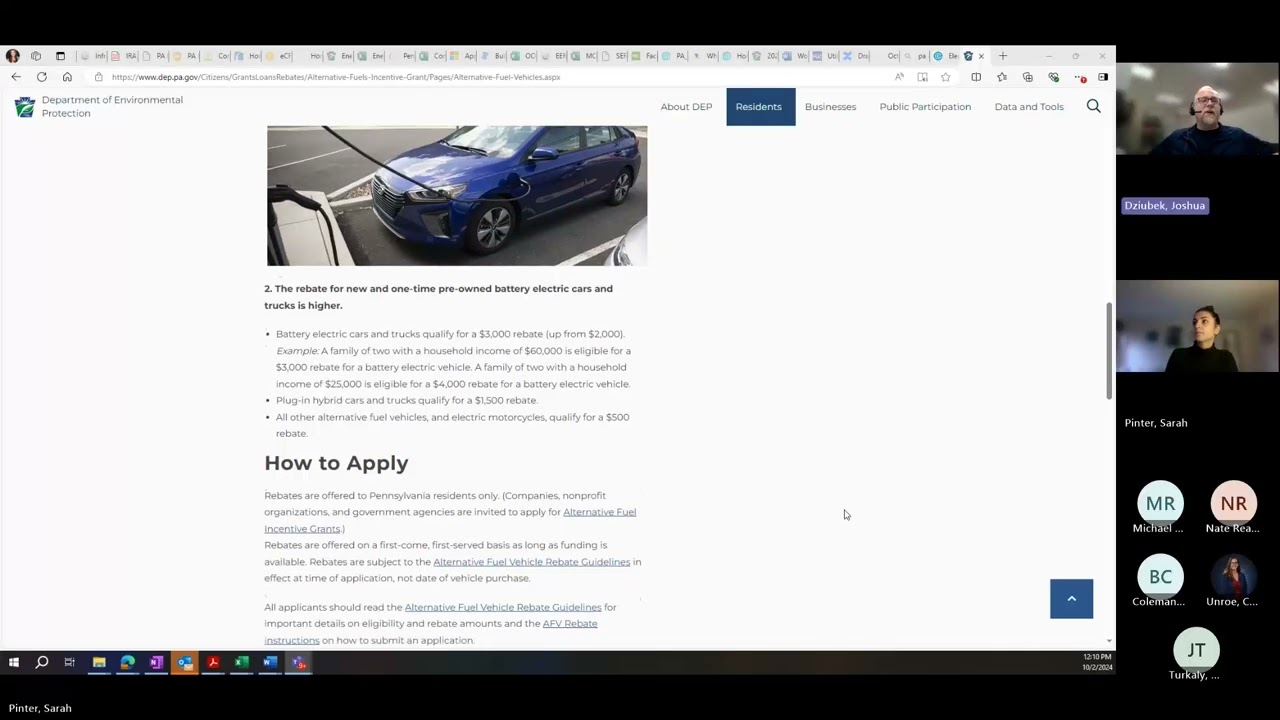This screenshot has width=1280, height=720.
Task: Open Microsoft Teams from the taskbar
Action: pyautogui.click(x=299, y=662)
